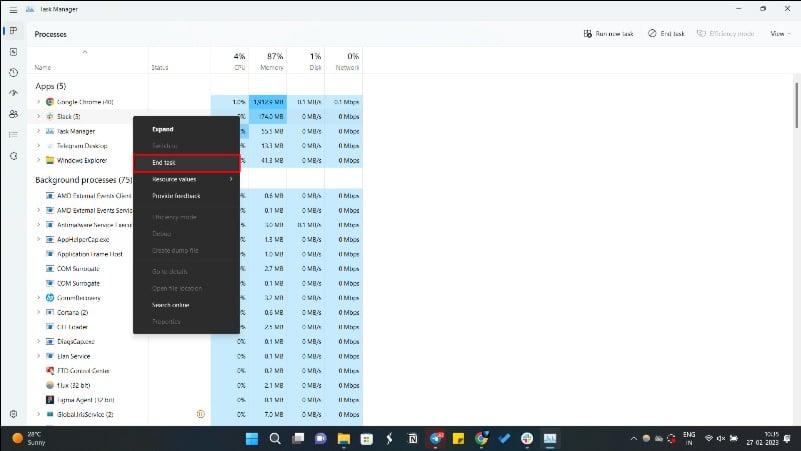
Task: Select the Application Frame Host row
Action: click(195, 254)
